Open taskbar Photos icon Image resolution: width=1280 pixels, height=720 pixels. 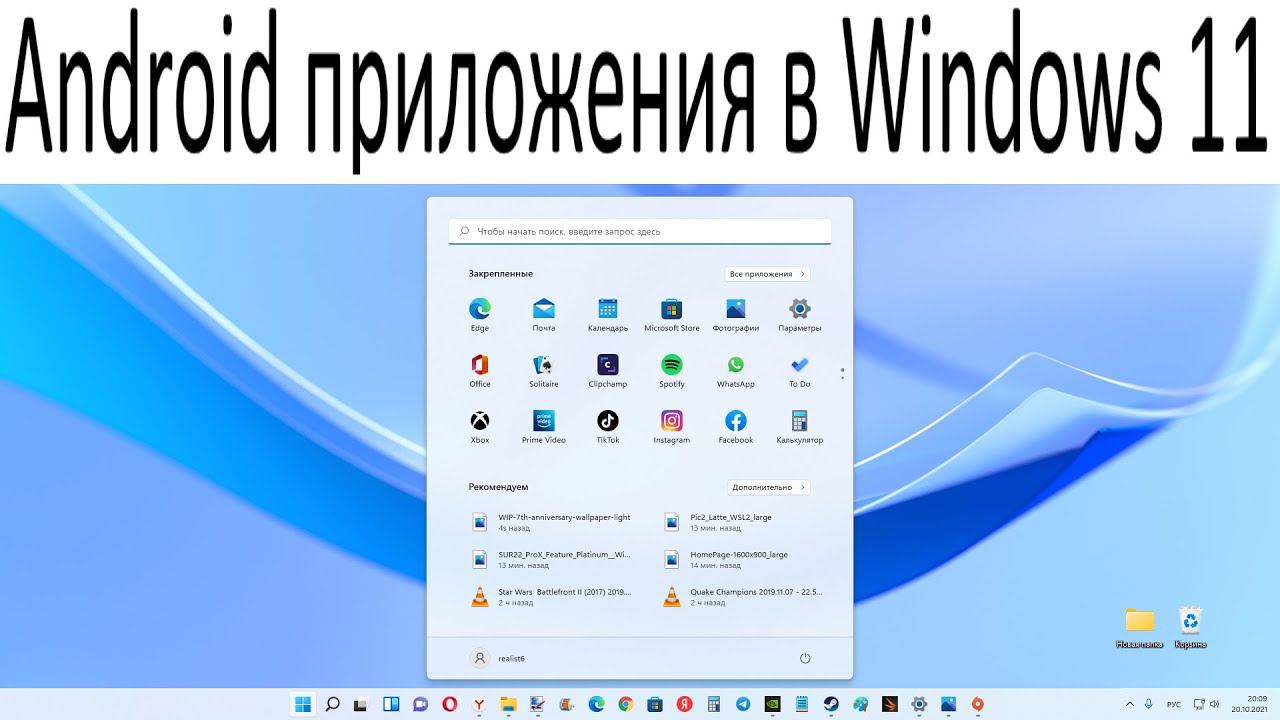coord(948,704)
